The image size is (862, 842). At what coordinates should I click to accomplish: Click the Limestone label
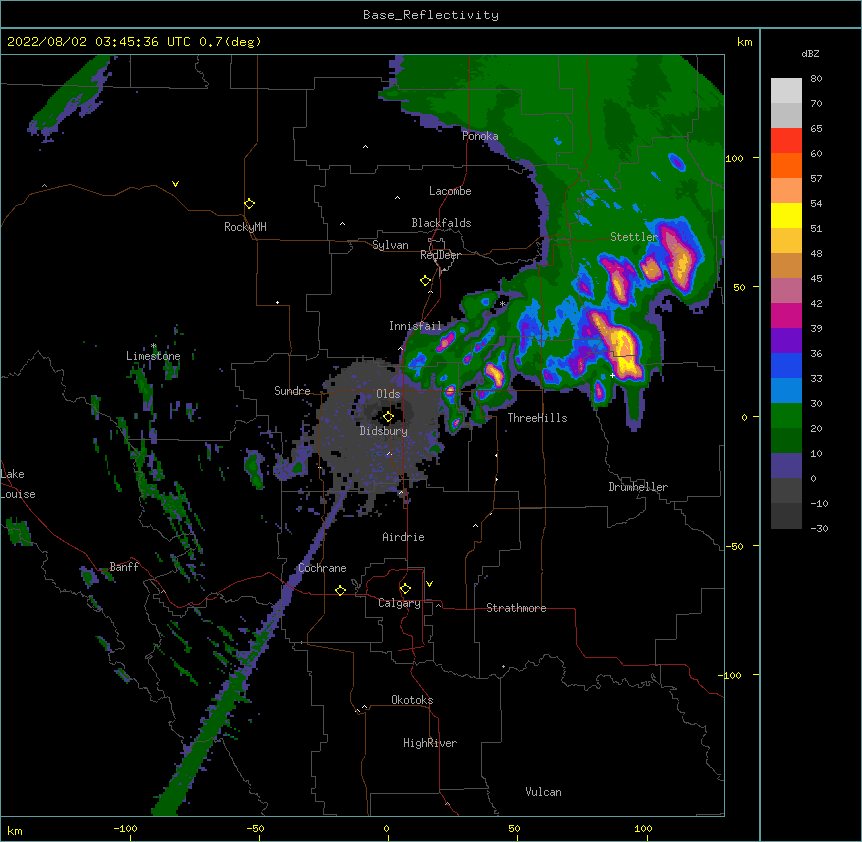pos(153,356)
